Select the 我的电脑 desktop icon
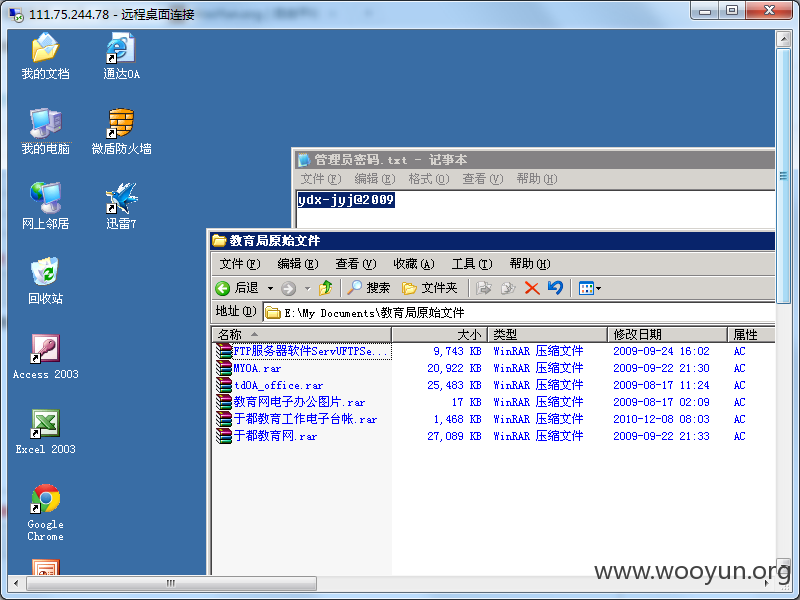 45,132
